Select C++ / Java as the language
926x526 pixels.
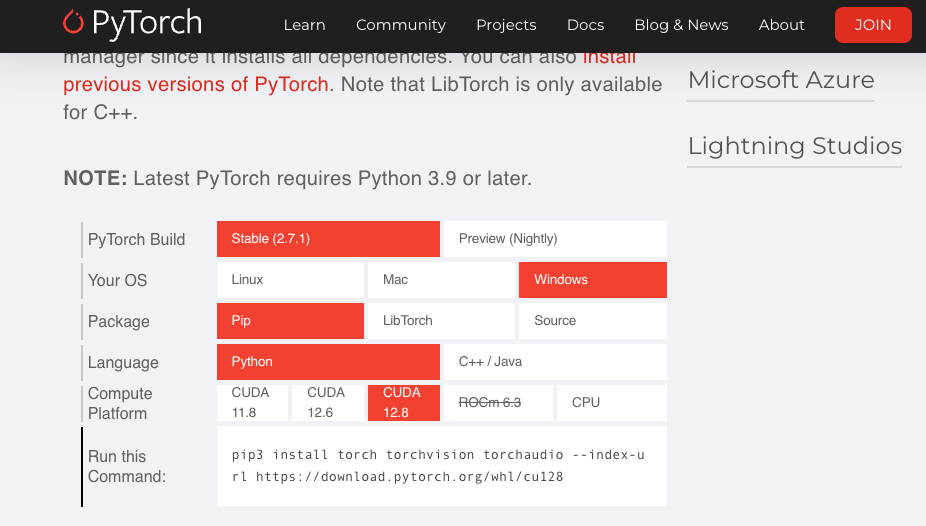coord(555,362)
